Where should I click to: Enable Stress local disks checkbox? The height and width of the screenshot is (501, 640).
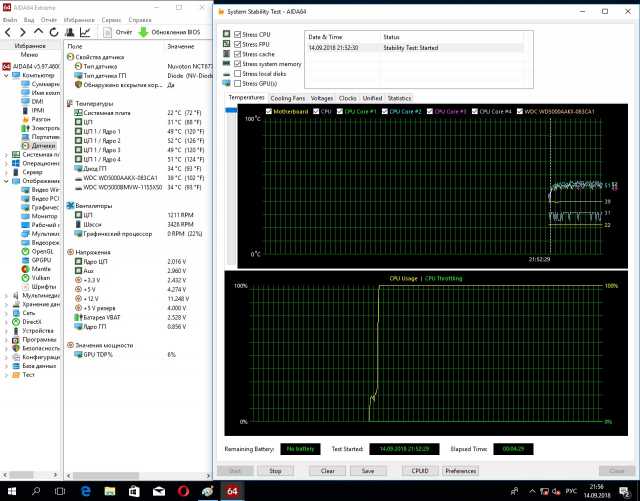[238, 73]
